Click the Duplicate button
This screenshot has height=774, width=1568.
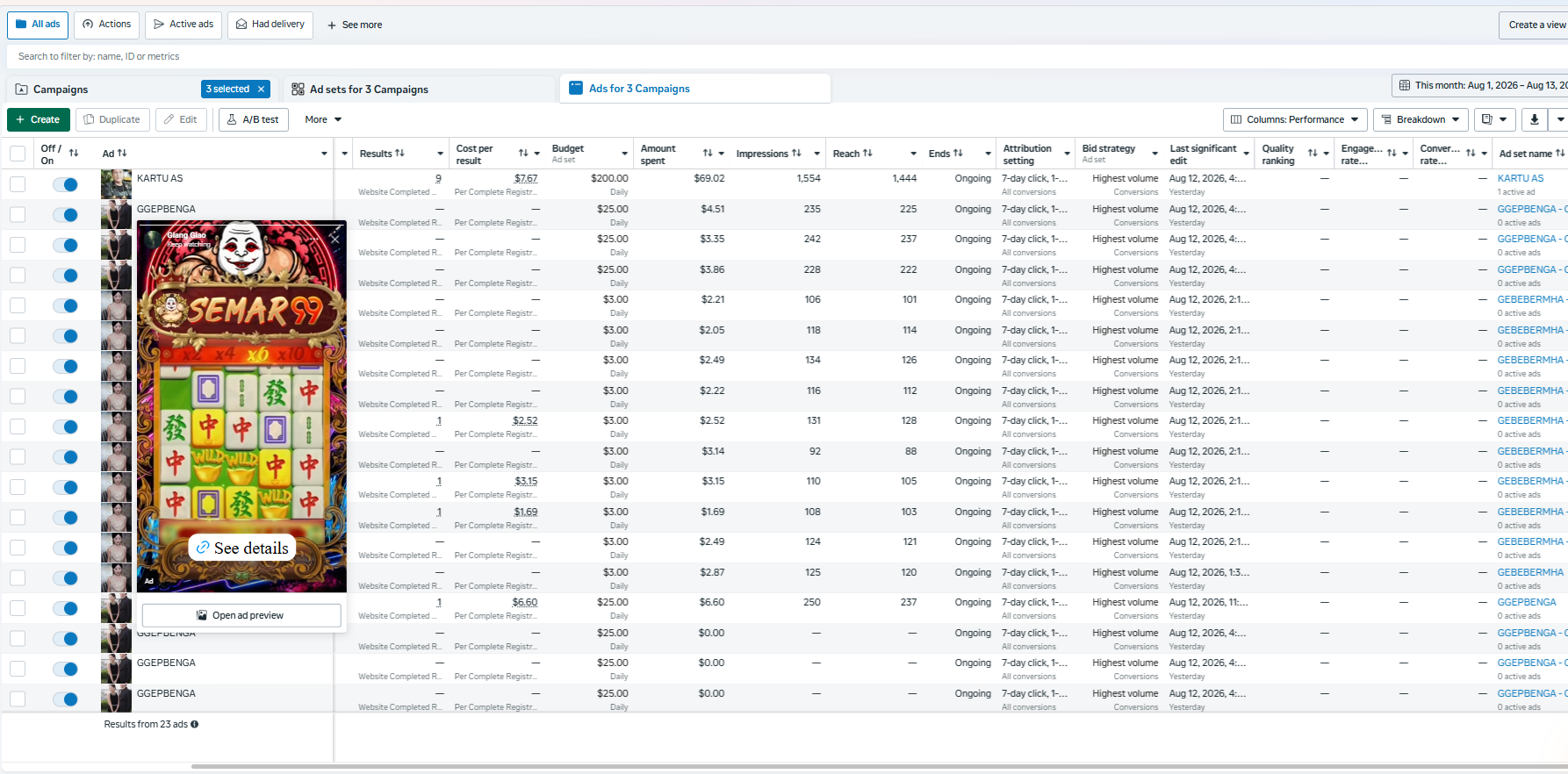pyautogui.click(x=112, y=119)
